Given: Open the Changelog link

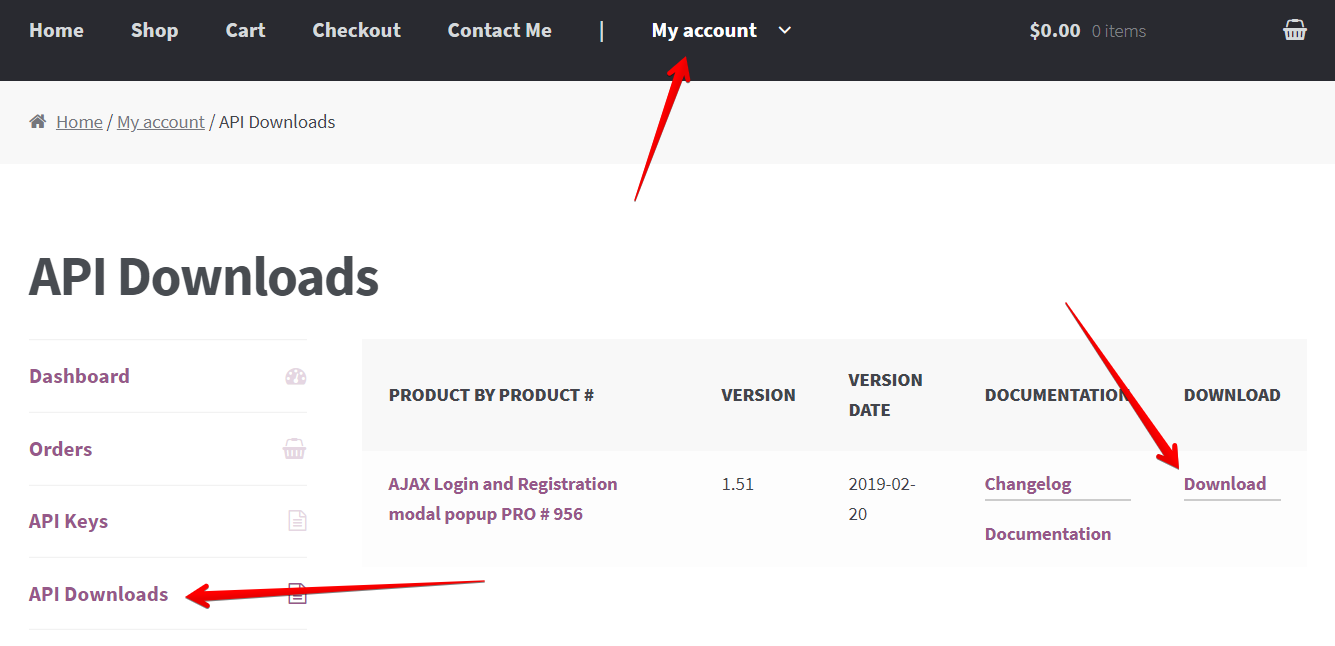Looking at the screenshot, I should pos(1028,483).
